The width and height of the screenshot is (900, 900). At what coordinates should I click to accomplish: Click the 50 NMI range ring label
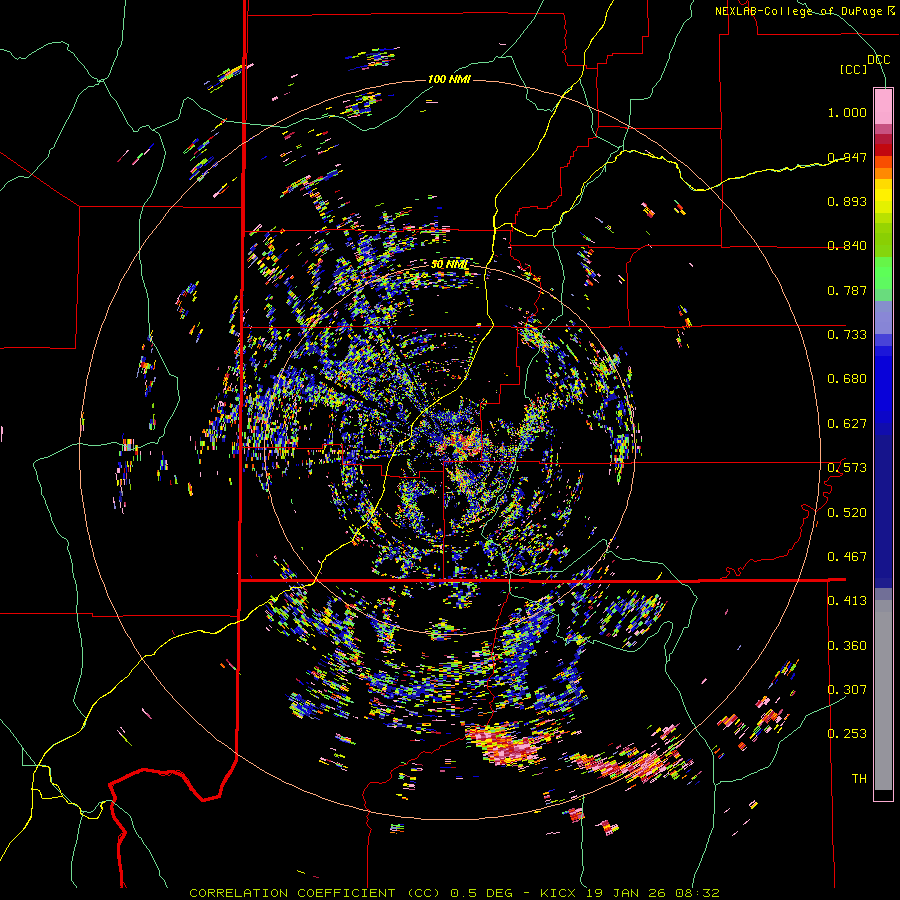click(449, 265)
